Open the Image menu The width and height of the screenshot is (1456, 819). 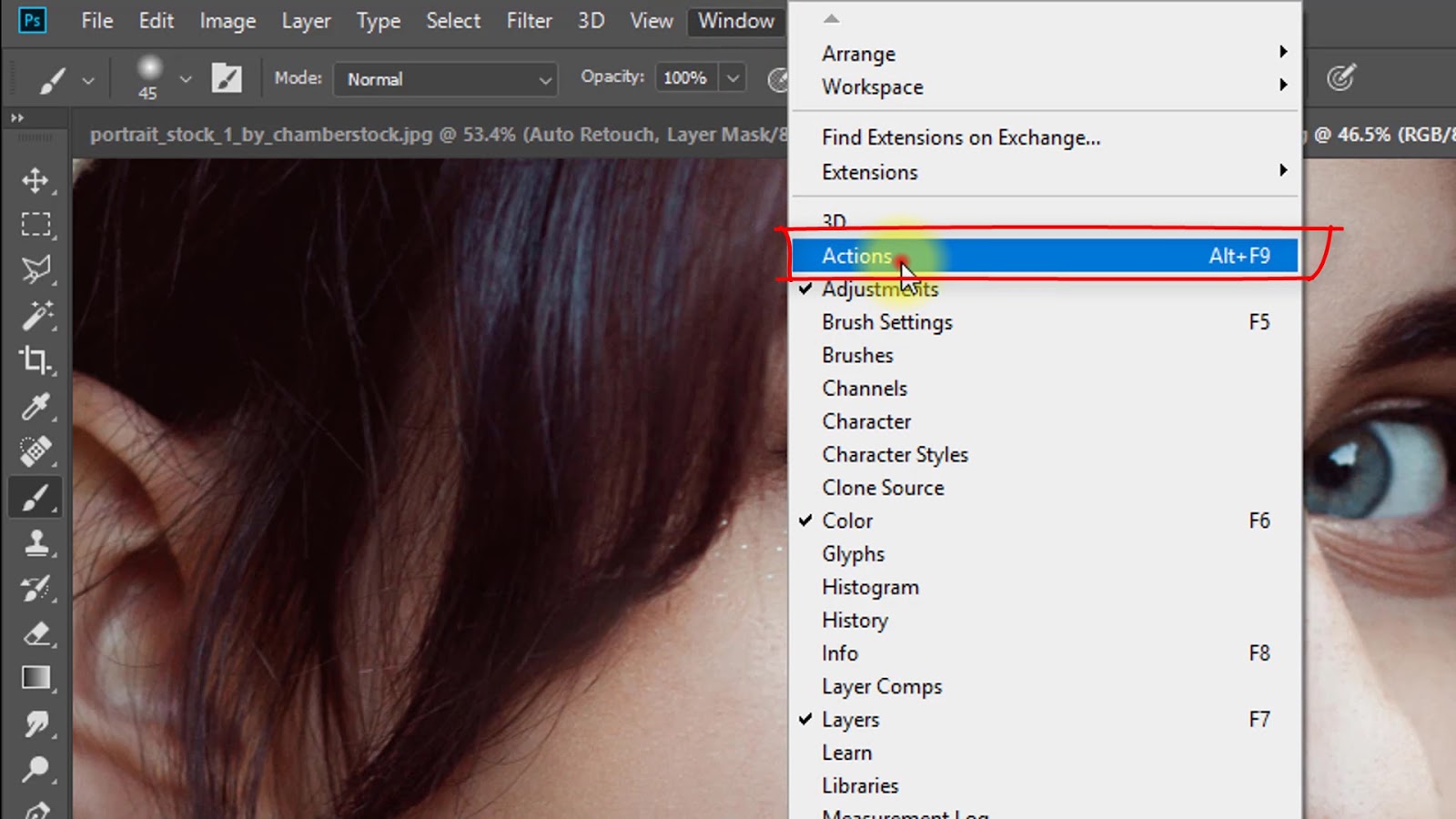(x=227, y=20)
